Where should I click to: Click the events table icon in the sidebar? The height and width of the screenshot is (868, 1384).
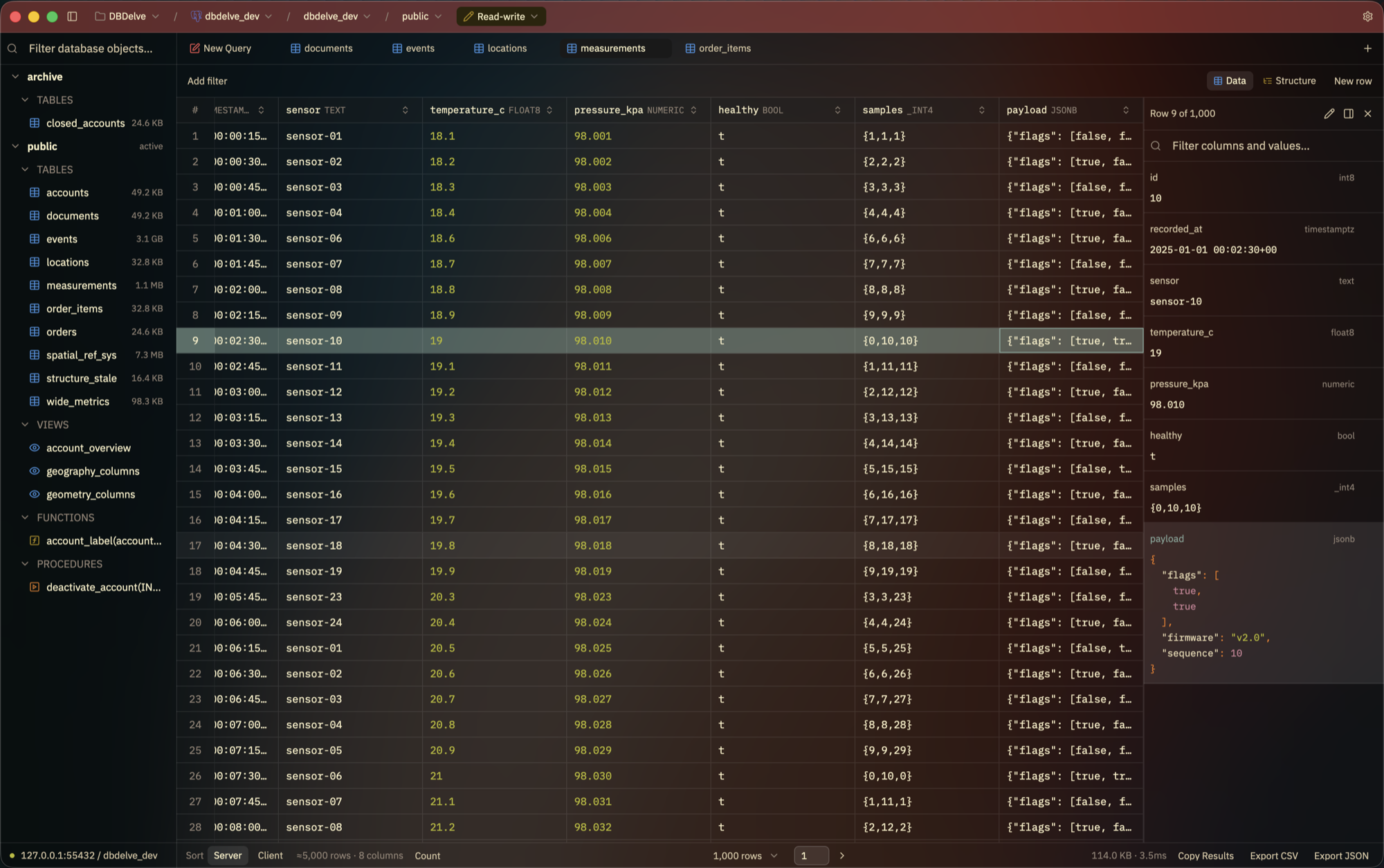(x=35, y=239)
